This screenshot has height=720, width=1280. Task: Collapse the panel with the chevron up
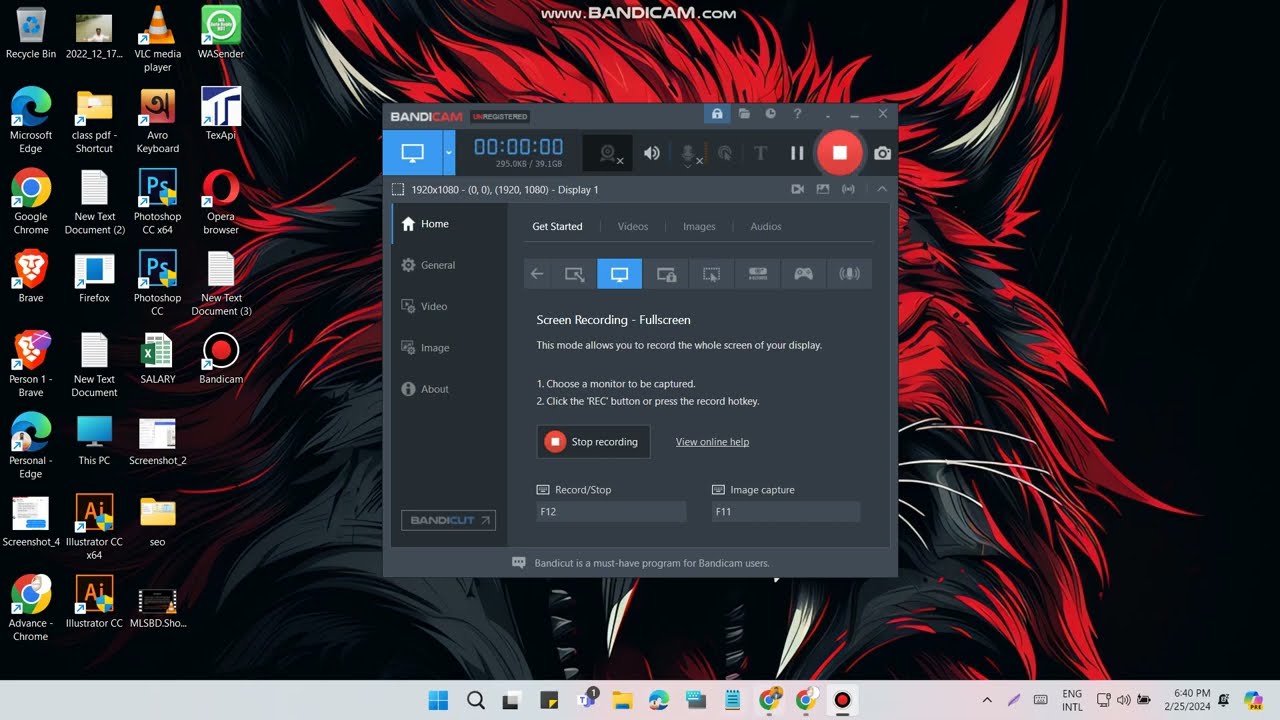pos(882,189)
